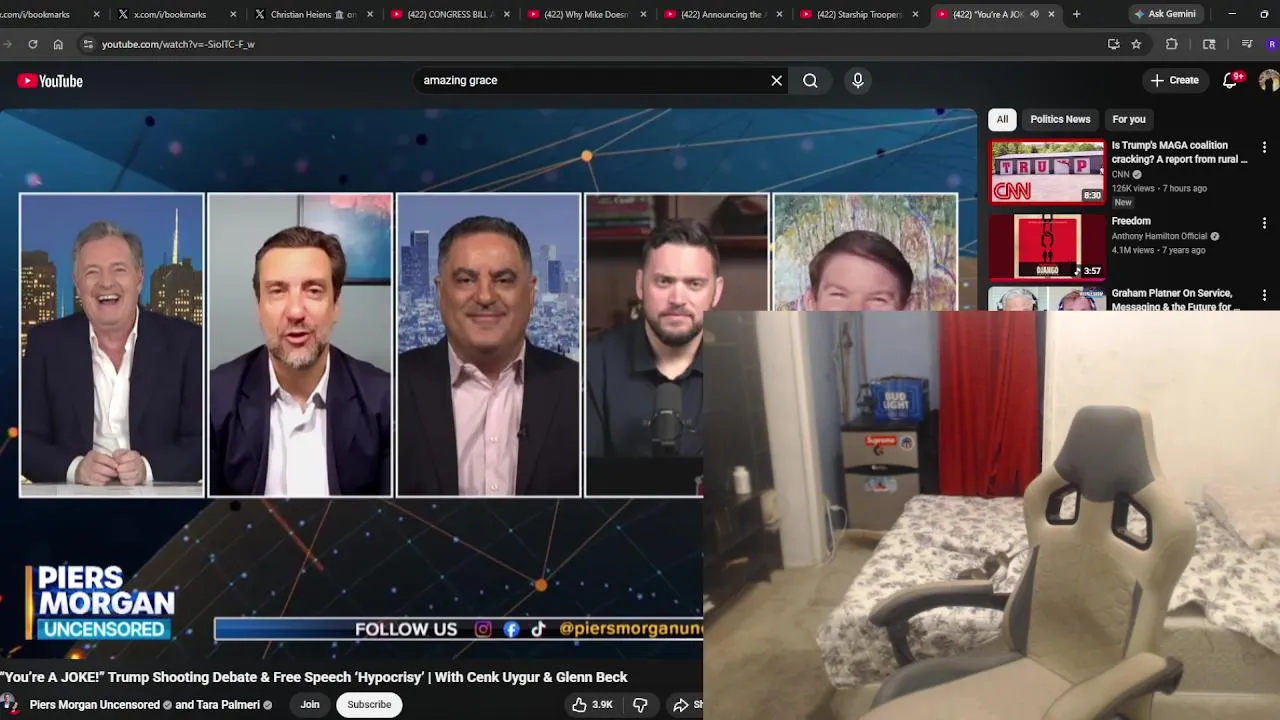Open the Chrome media controls icon
The height and width of the screenshot is (720, 1280).
[1246, 44]
